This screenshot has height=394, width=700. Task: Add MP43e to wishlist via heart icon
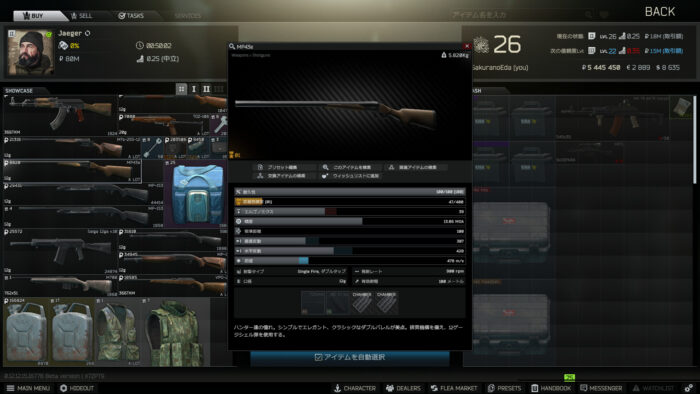click(325, 176)
